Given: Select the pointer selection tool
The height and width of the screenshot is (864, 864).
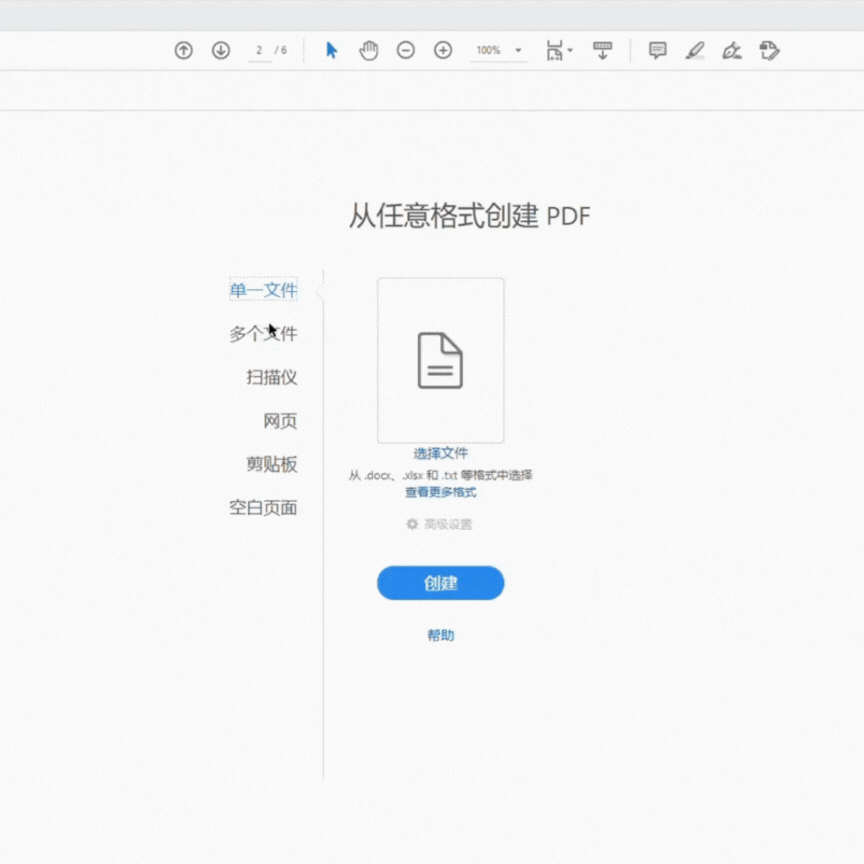Looking at the screenshot, I should point(331,49).
